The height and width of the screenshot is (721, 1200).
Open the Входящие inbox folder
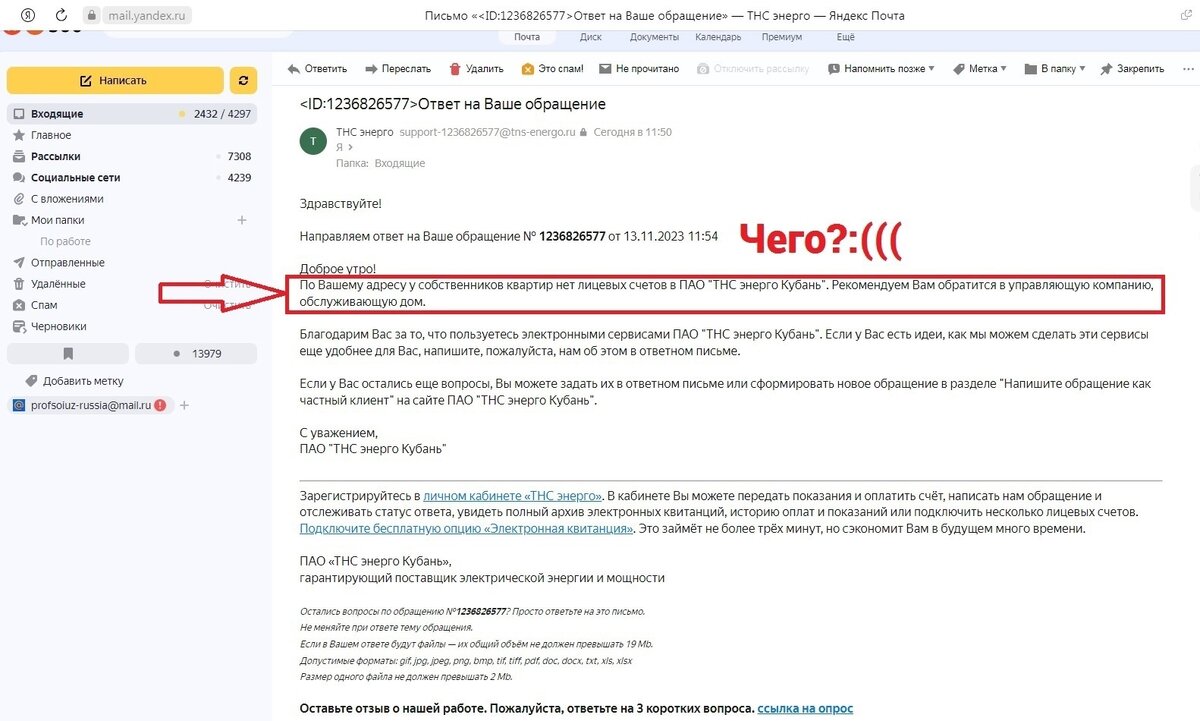point(131,114)
